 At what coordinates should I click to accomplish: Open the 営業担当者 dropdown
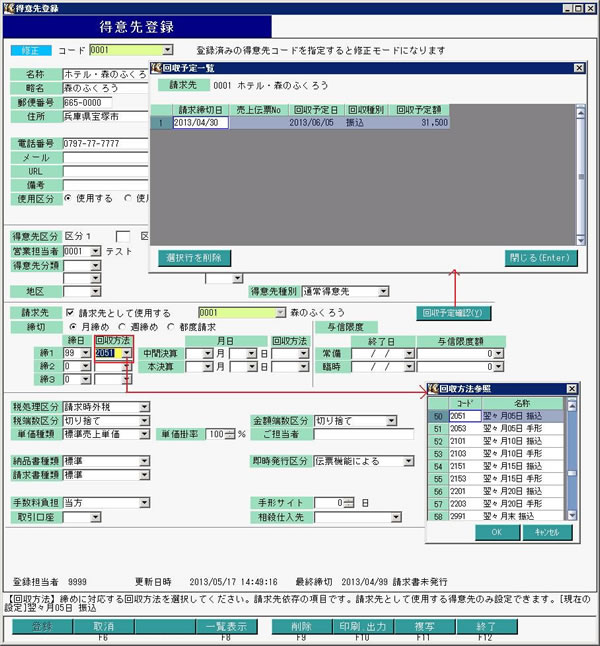[95, 251]
